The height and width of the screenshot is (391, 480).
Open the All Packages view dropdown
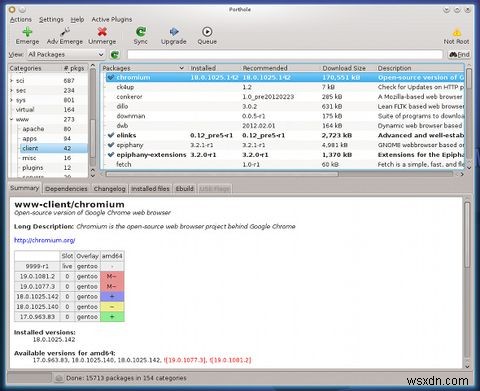pos(66,54)
